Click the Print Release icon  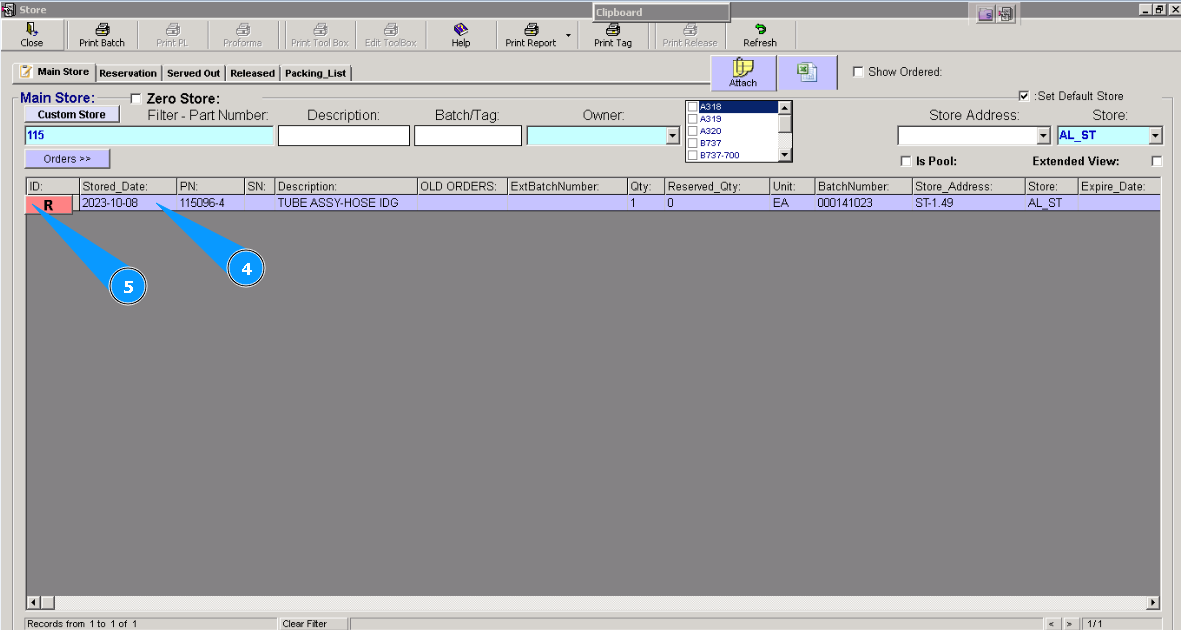[x=690, y=35]
